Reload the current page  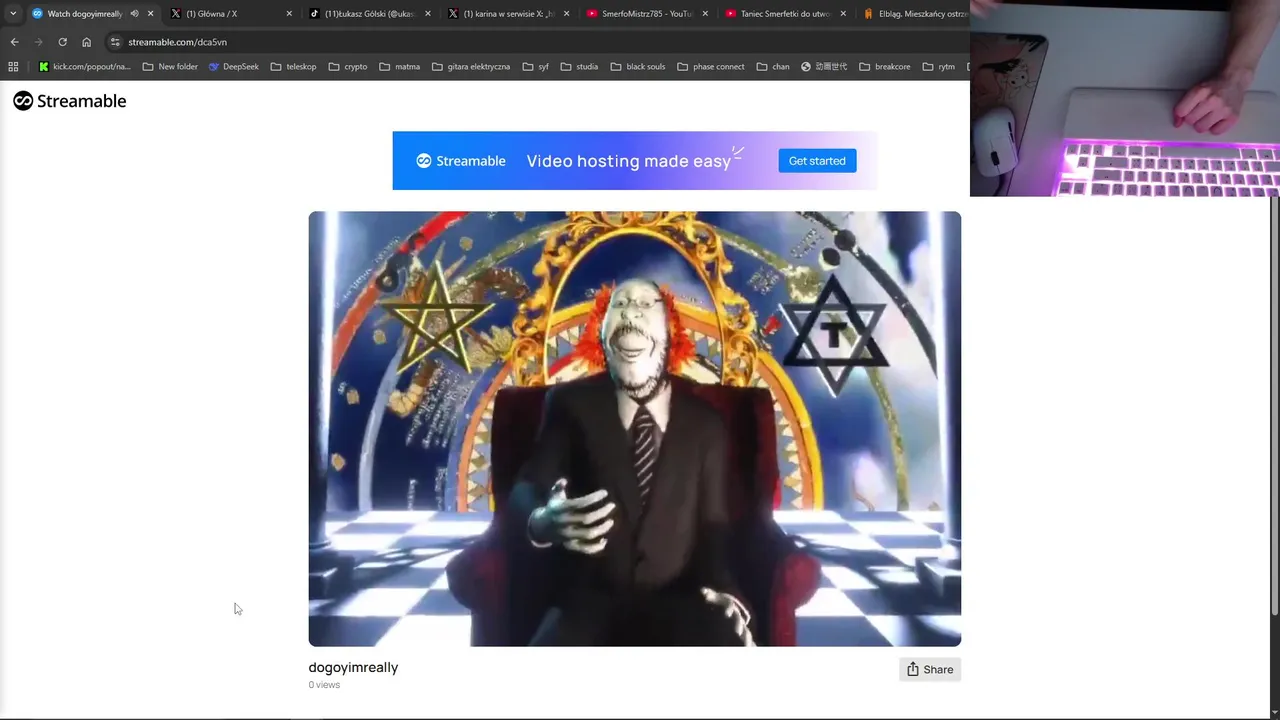click(62, 42)
